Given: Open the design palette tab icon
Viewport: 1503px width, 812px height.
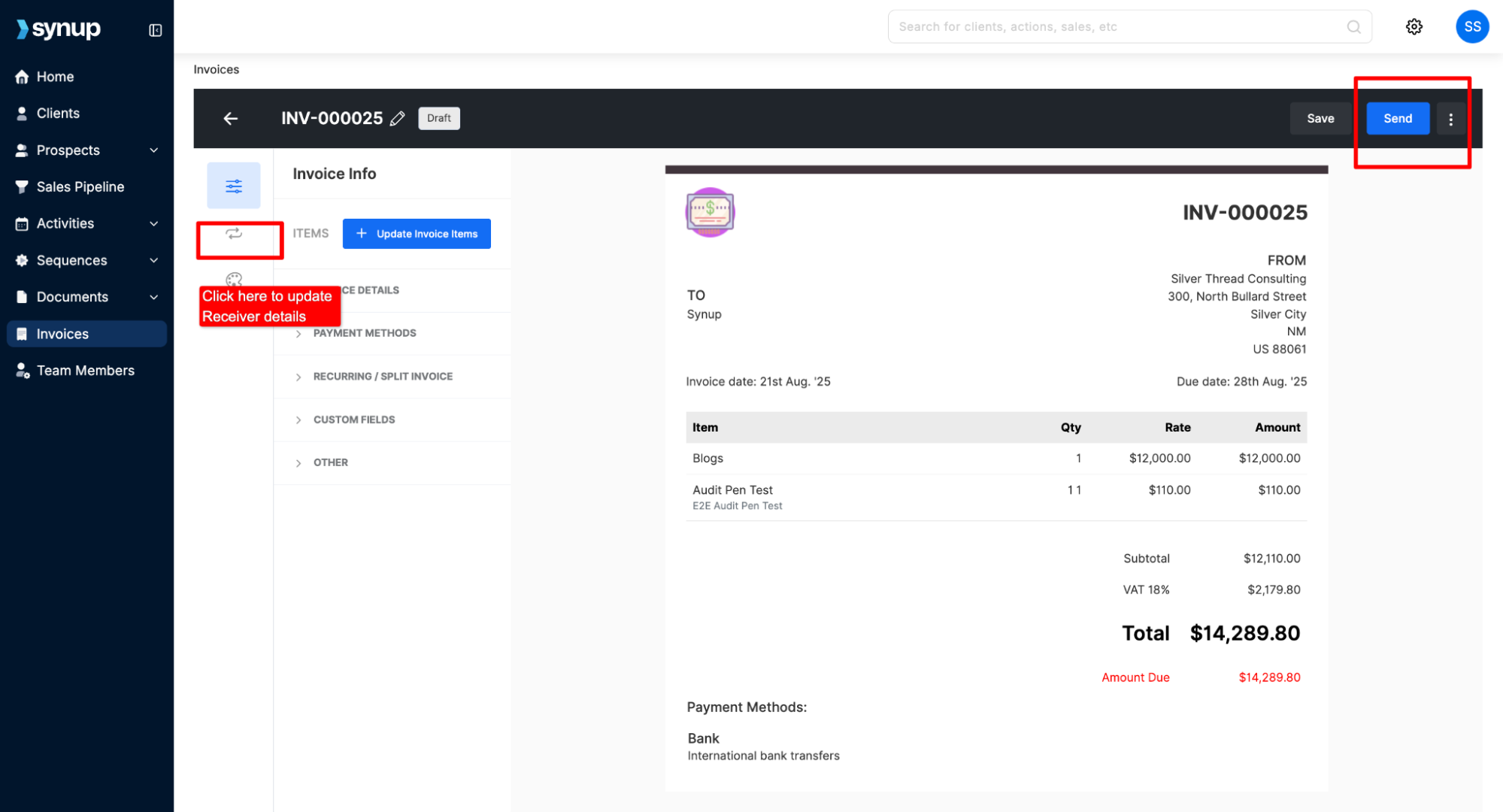Looking at the screenshot, I should pyautogui.click(x=234, y=280).
